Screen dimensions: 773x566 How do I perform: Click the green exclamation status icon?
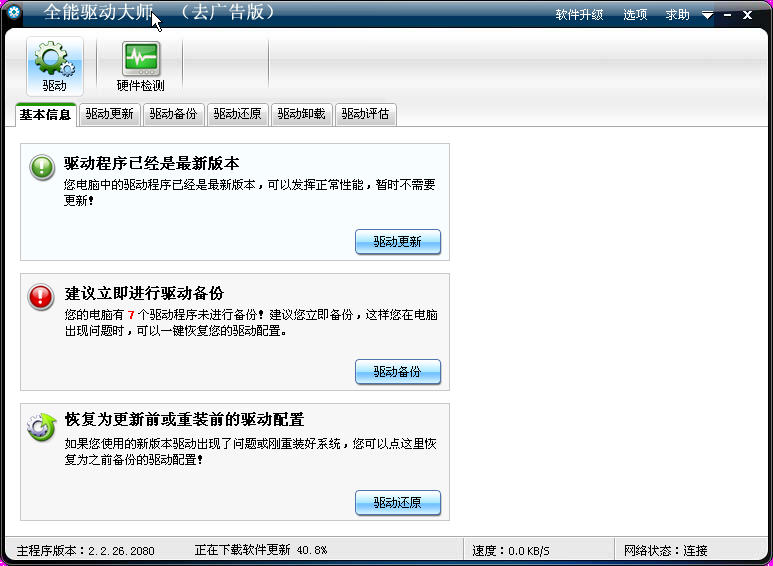[x=42, y=167]
